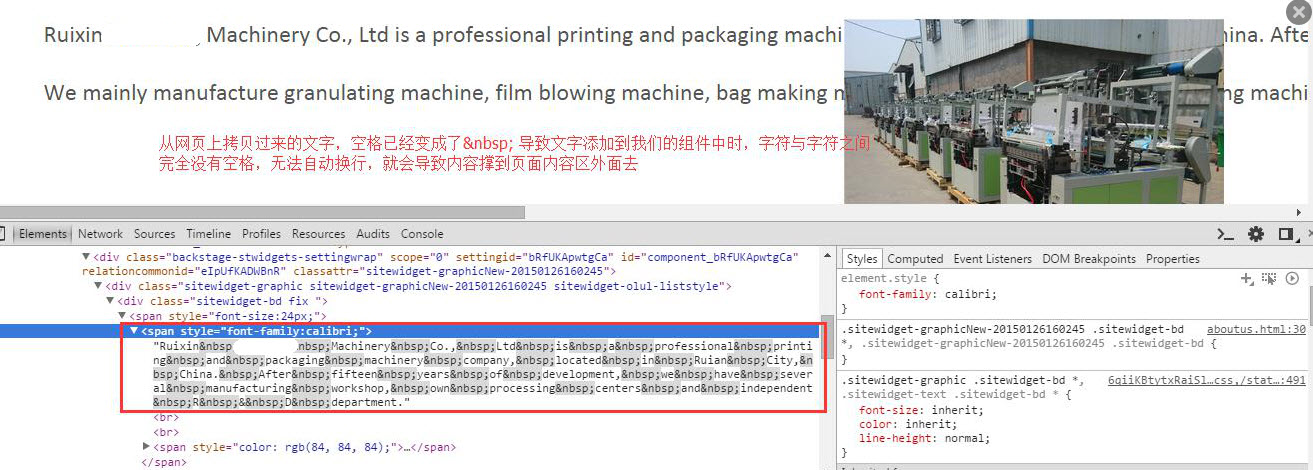Viewport: 1313px width, 470px height.
Task: Open the Event Listeners tab
Action: point(994,259)
